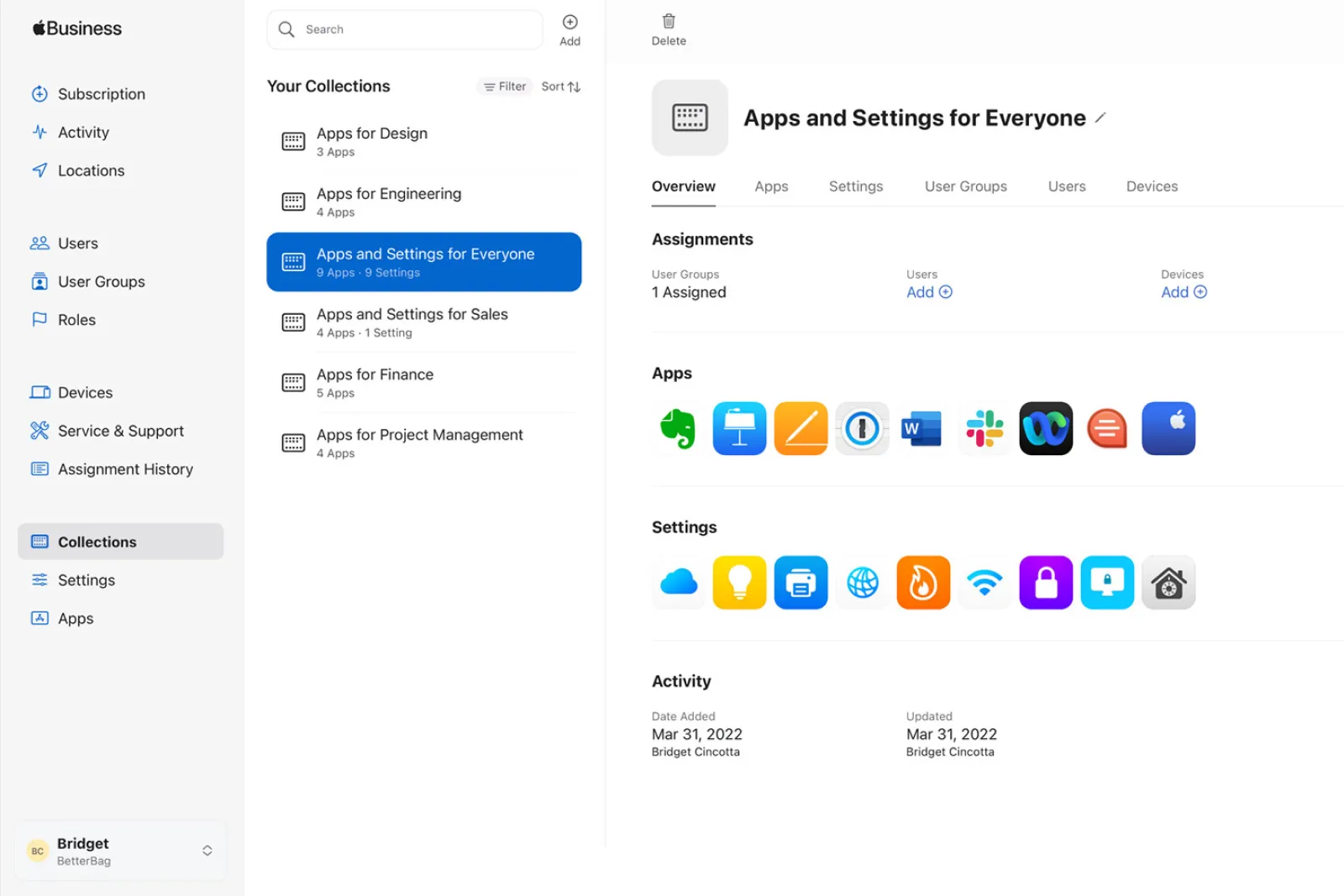Image resolution: width=1344 pixels, height=896 pixels.
Task: Select the Overview tab
Action: [x=684, y=186]
